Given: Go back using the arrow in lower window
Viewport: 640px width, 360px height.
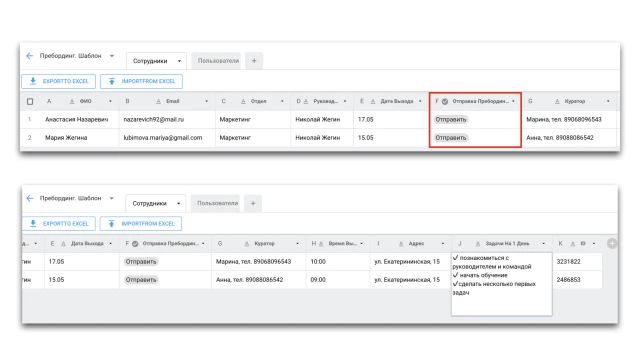Looking at the screenshot, I should 29,198.
